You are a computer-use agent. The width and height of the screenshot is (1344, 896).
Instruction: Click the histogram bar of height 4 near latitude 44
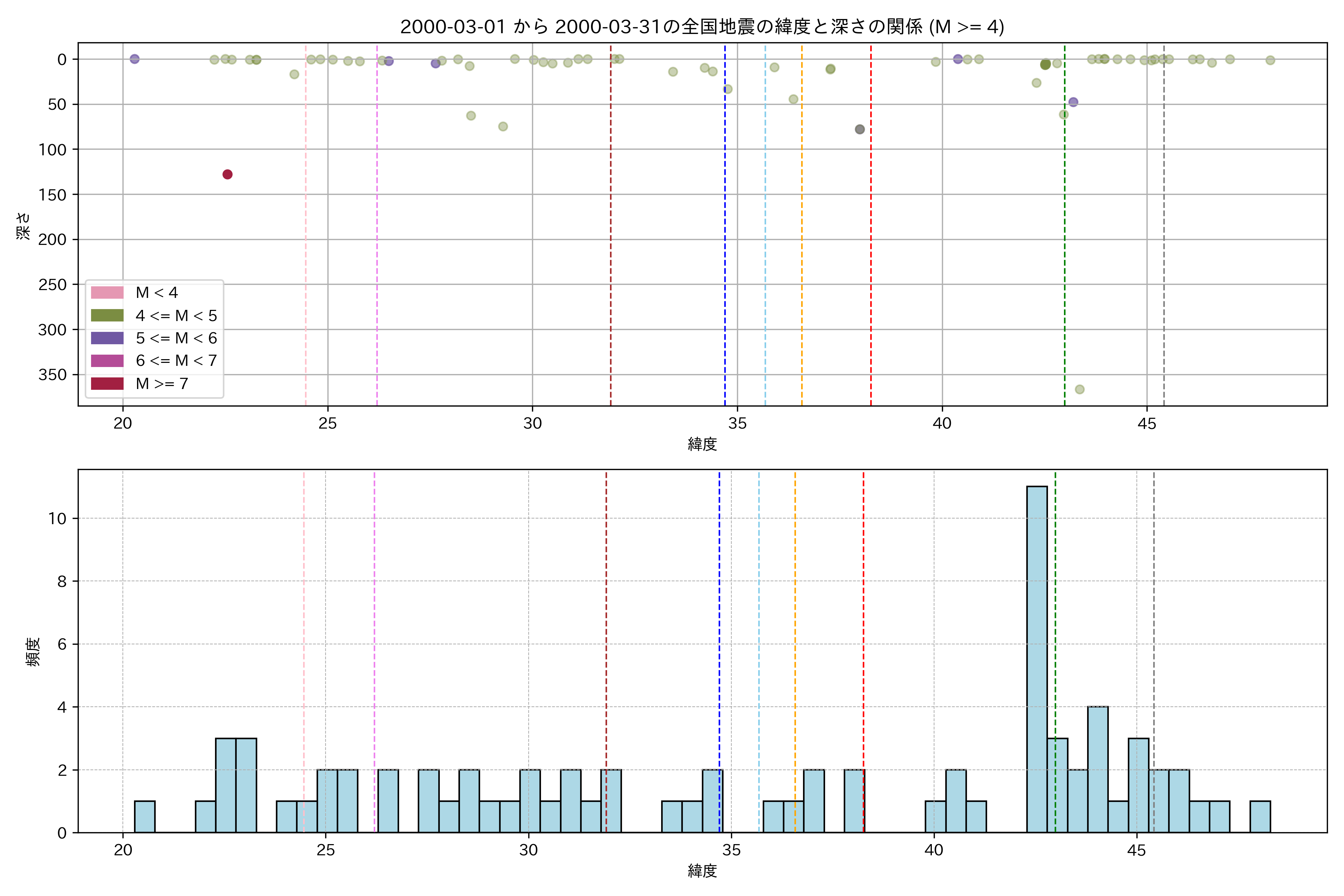coord(1098,769)
